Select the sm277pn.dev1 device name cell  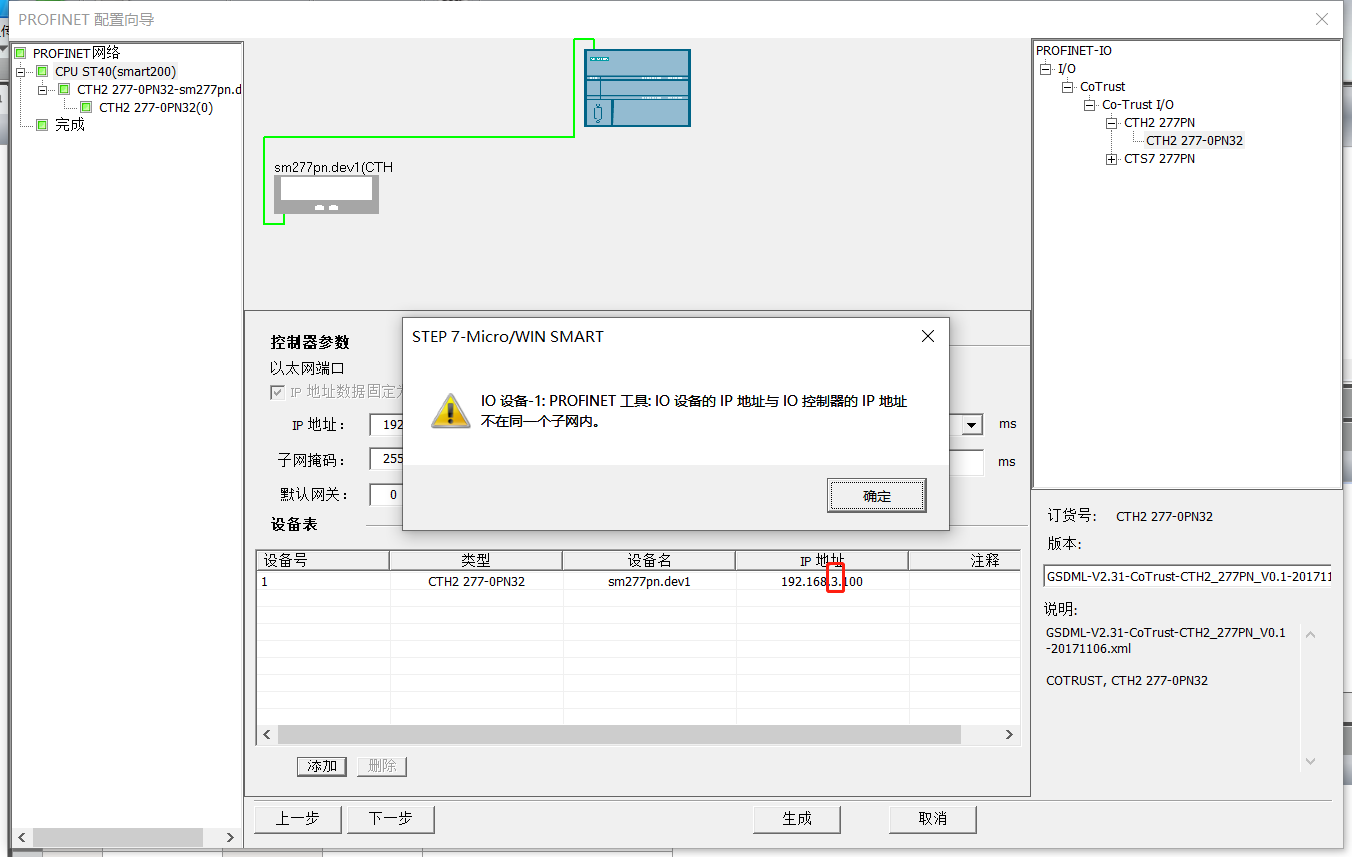coord(649,581)
